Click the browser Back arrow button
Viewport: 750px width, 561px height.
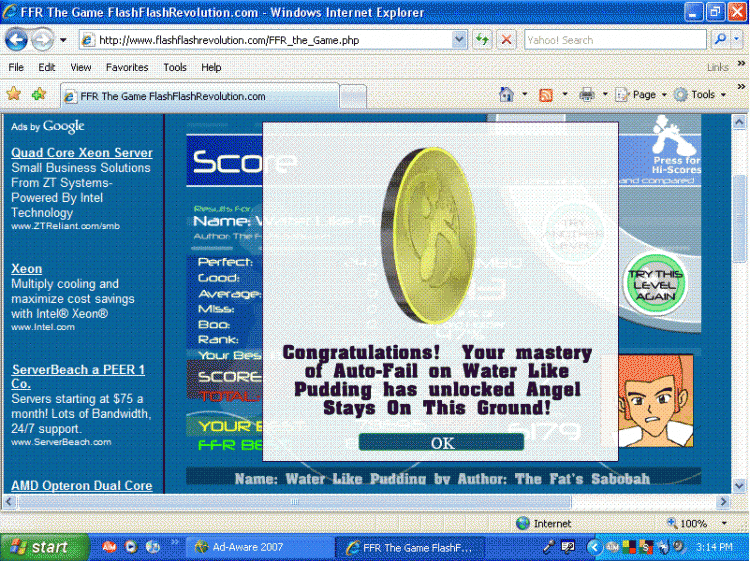point(16,40)
